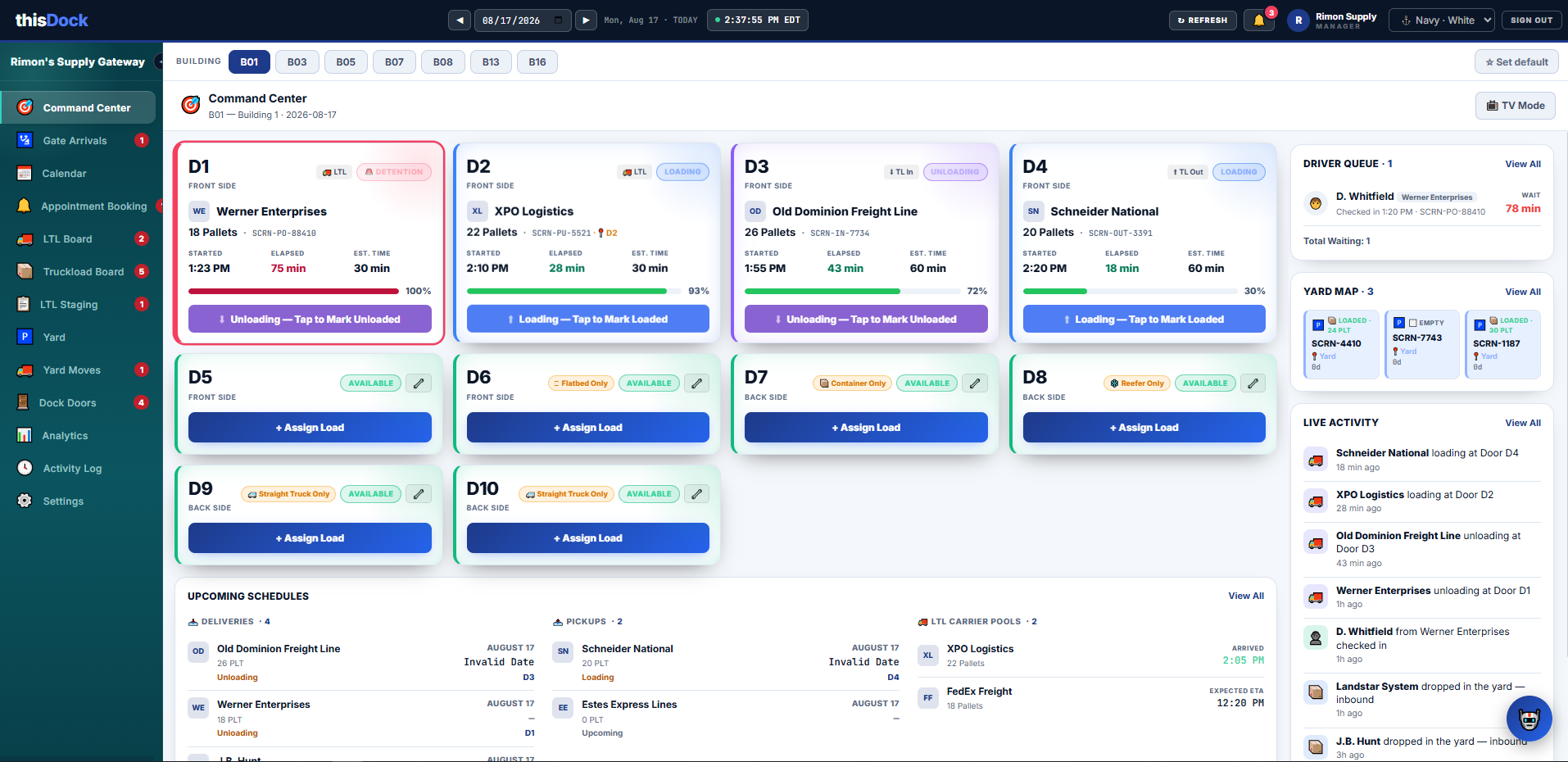Click the 2:37:55 PM EDT clock badge
The height and width of the screenshot is (762, 1568).
[x=757, y=20]
